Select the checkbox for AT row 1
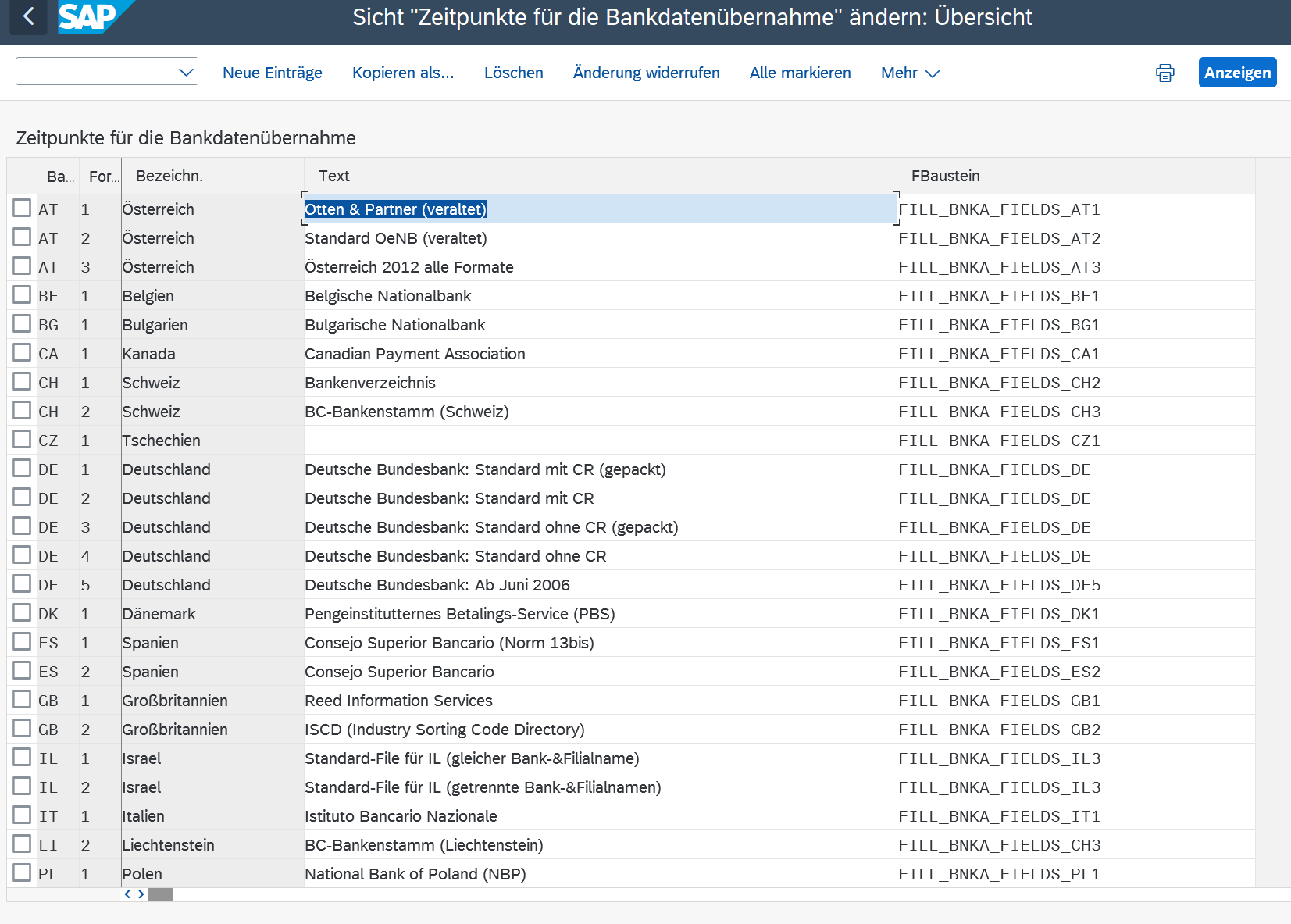Screen dimensions: 1291x924 (22, 209)
